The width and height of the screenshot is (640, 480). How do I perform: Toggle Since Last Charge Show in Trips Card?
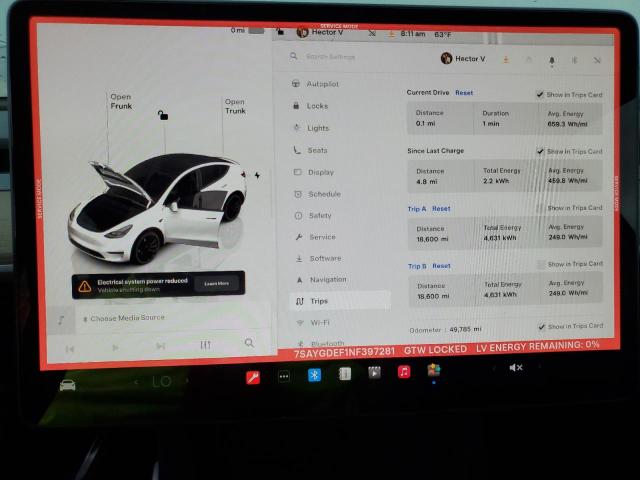point(540,151)
